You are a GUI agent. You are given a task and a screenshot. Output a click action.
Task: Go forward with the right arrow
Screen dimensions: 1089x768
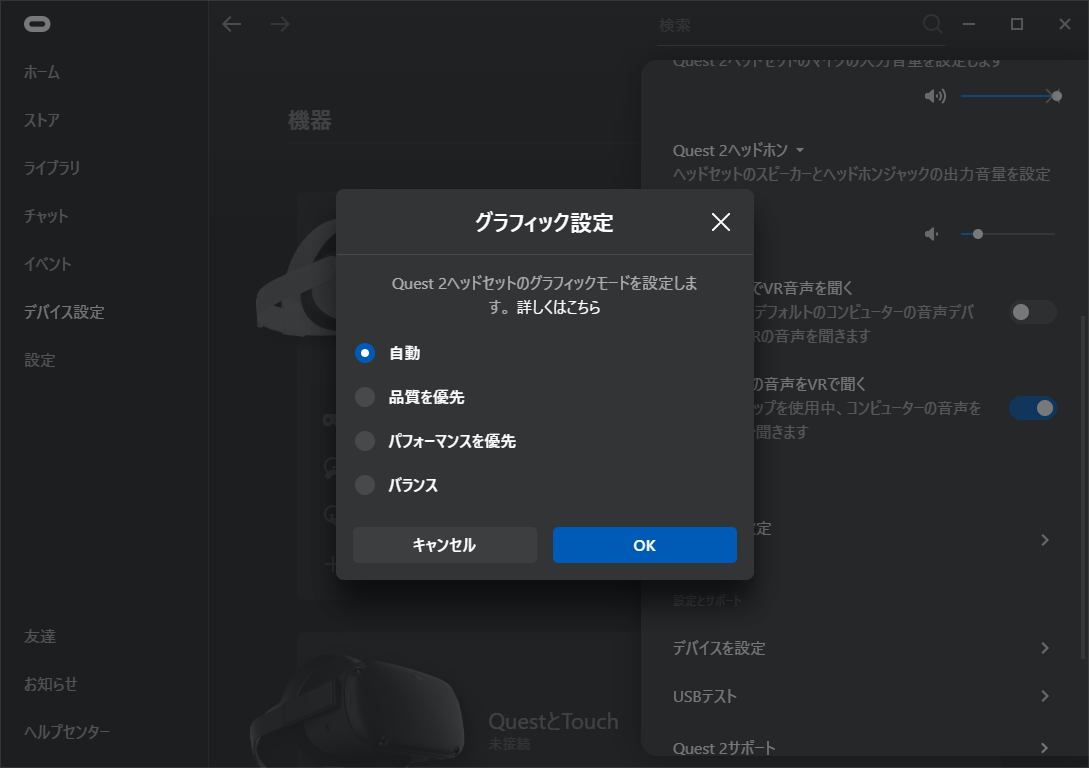tap(280, 24)
